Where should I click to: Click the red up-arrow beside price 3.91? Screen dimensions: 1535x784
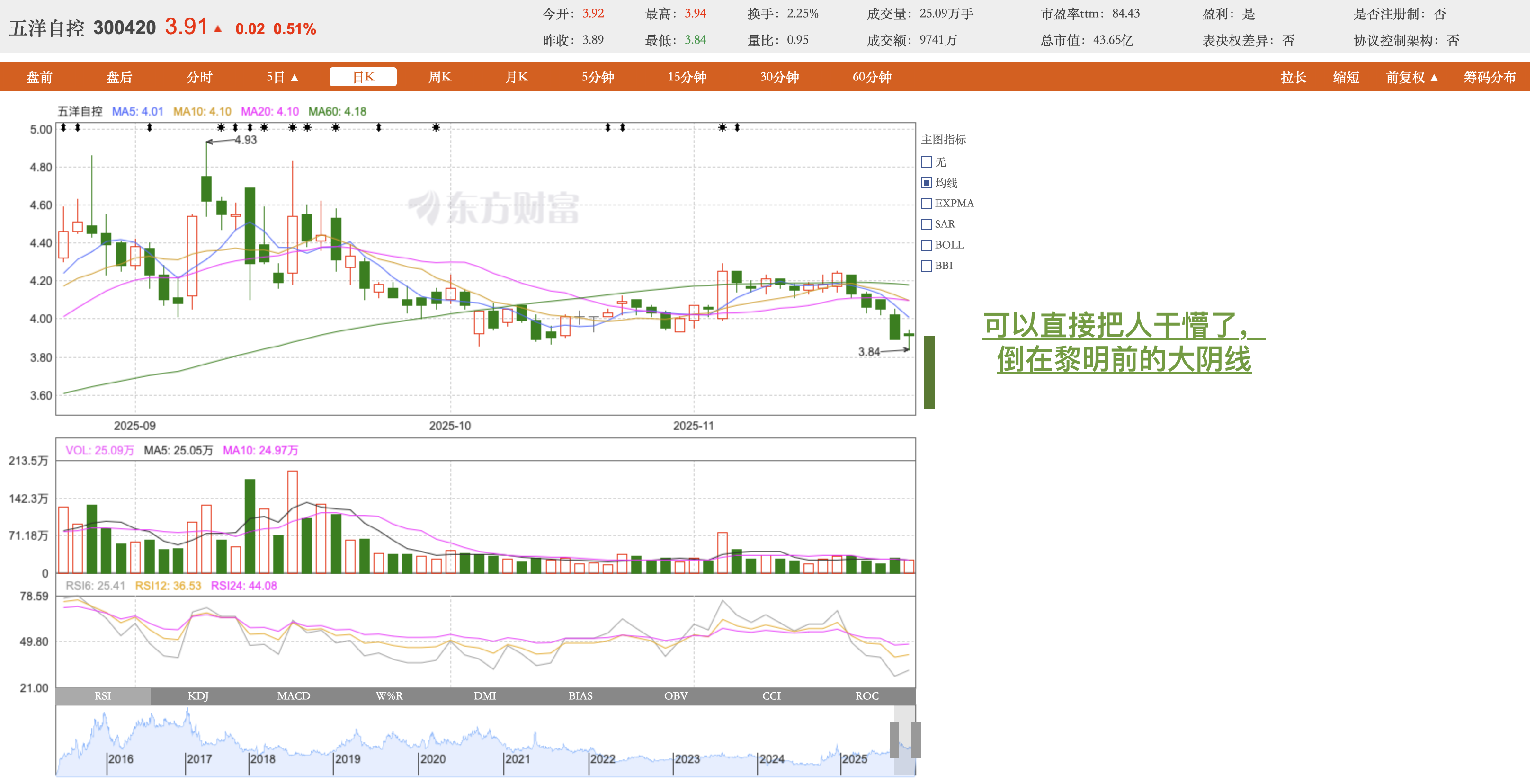218,28
